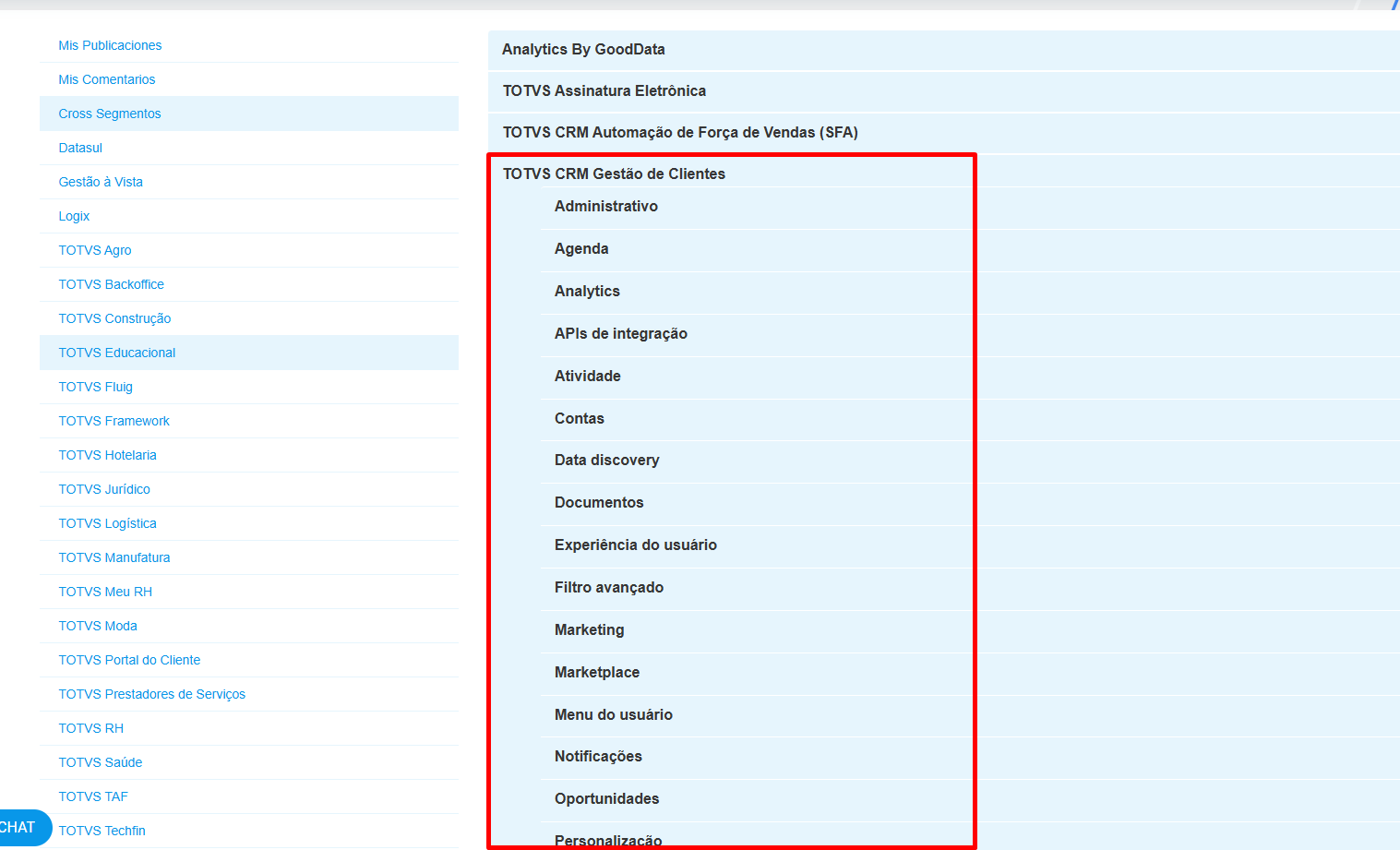The height and width of the screenshot is (850, 1400).
Task: Open Menu do usuário
Action: (614, 715)
